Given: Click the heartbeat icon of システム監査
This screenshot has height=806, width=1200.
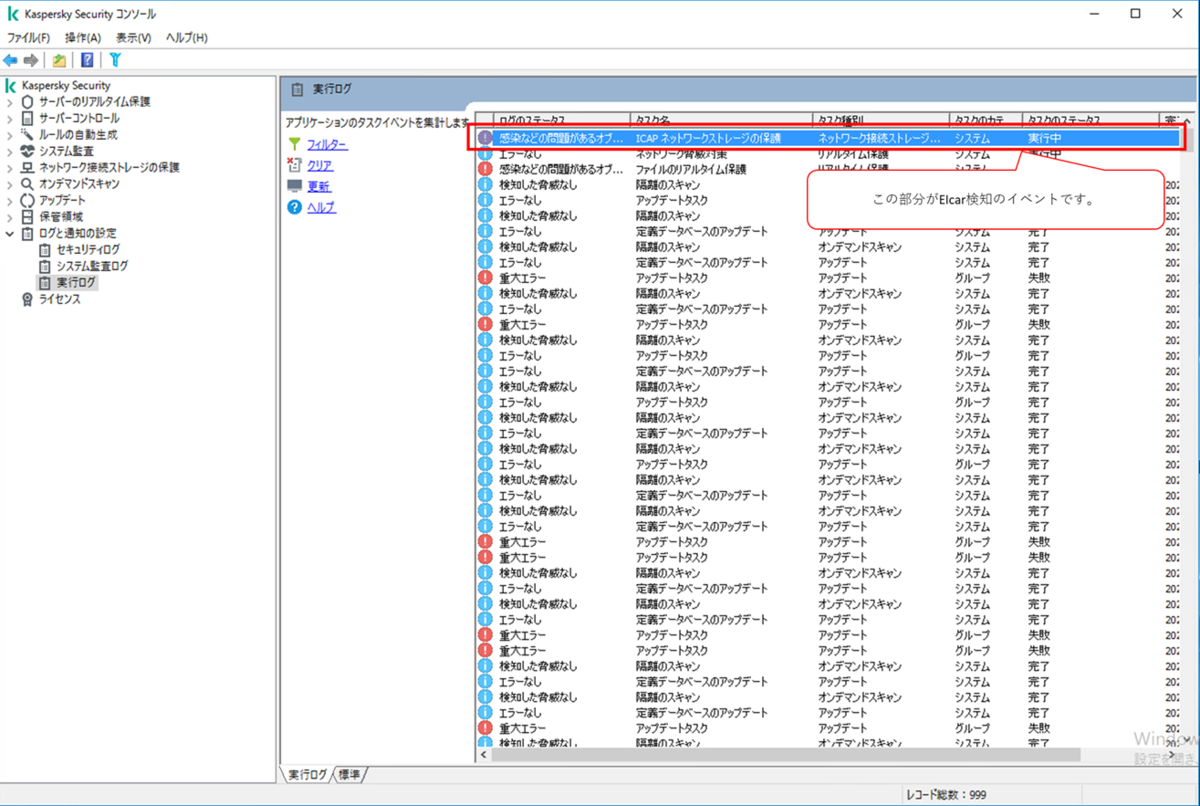Looking at the screenshot, I should point(28,151).
